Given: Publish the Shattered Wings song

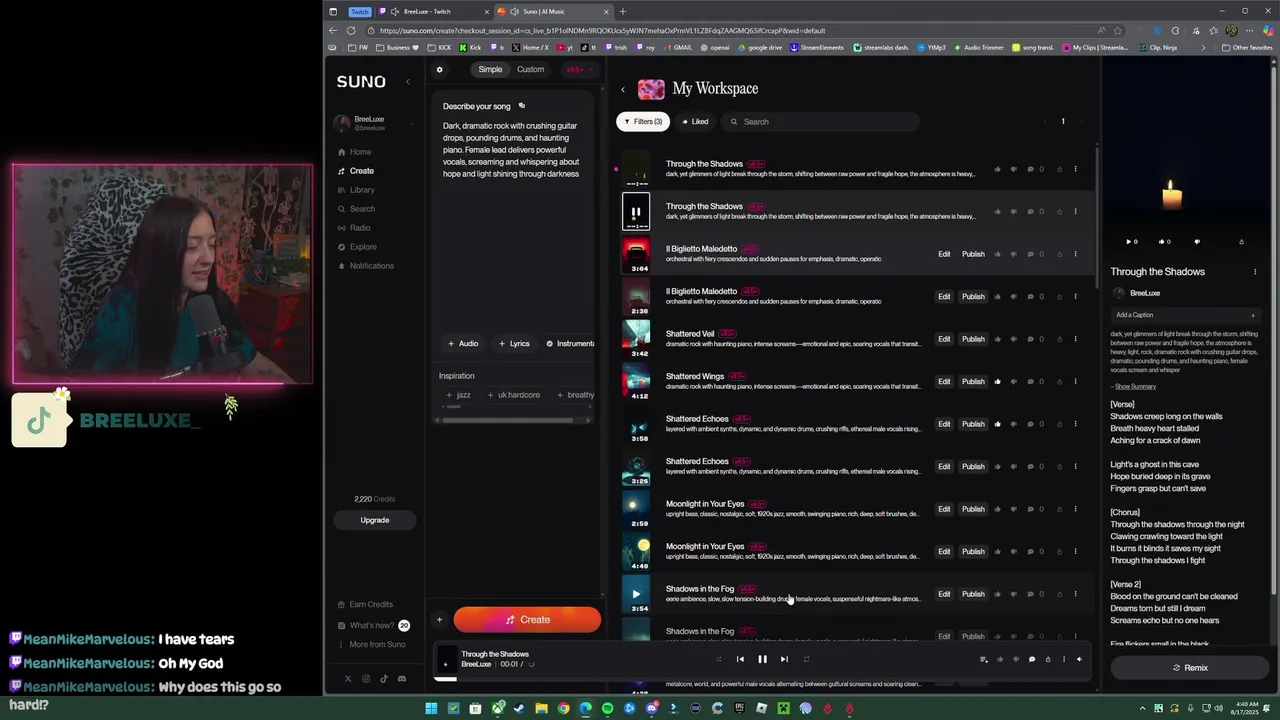Looking at the screenshot, I should coord(973,382).
